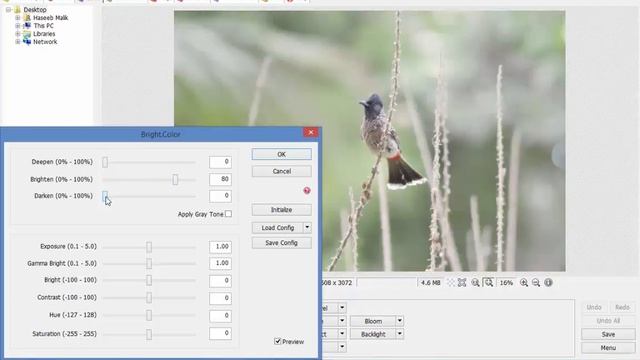Screen dimensions: 640x360
Task: Click the dotted grid icon after 4.6 MB
Action: [451, 282]
